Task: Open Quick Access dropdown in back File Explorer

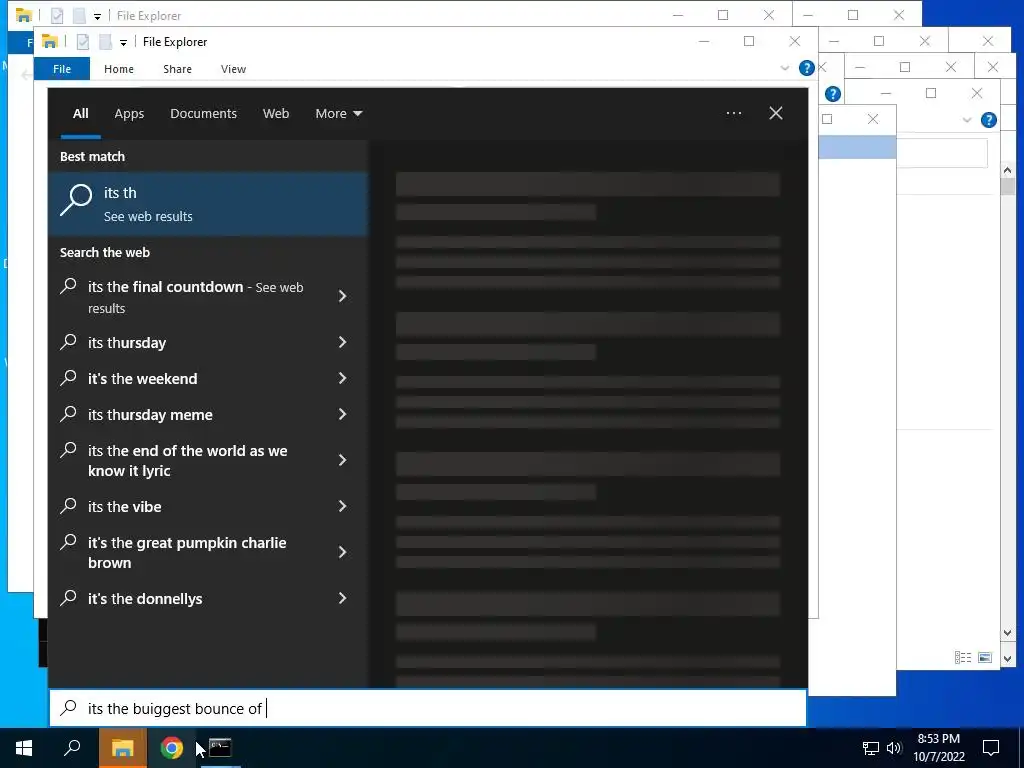Action: tap(97, 16)
